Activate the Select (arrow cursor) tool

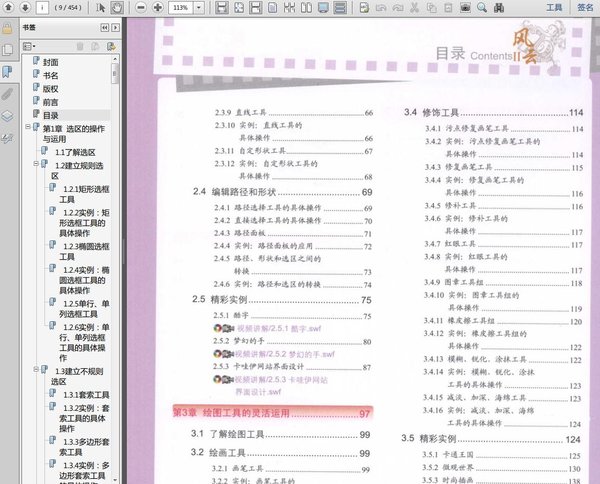tap(100, 7)
